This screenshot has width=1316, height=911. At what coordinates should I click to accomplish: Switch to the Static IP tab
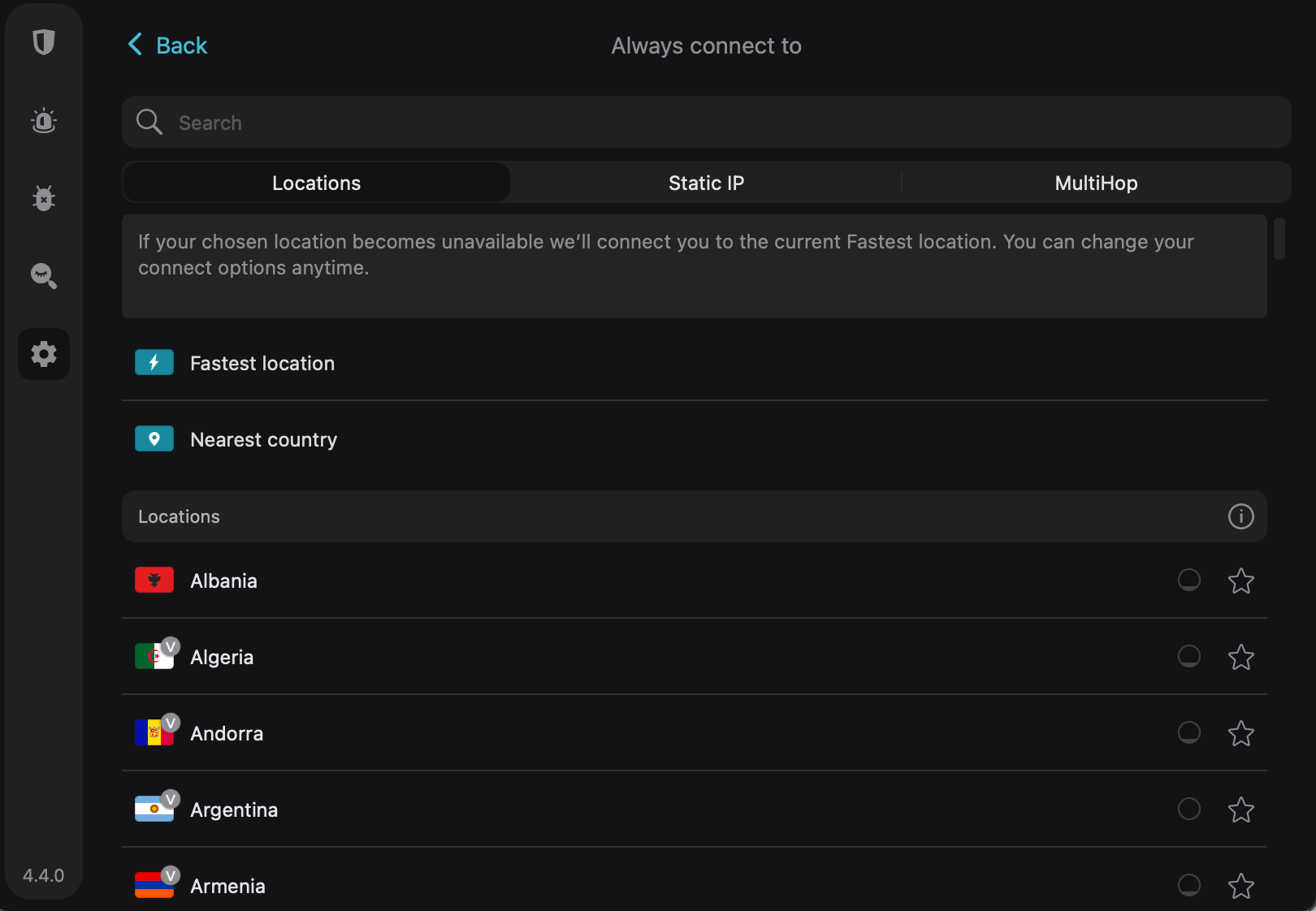[x=705, y=182]
